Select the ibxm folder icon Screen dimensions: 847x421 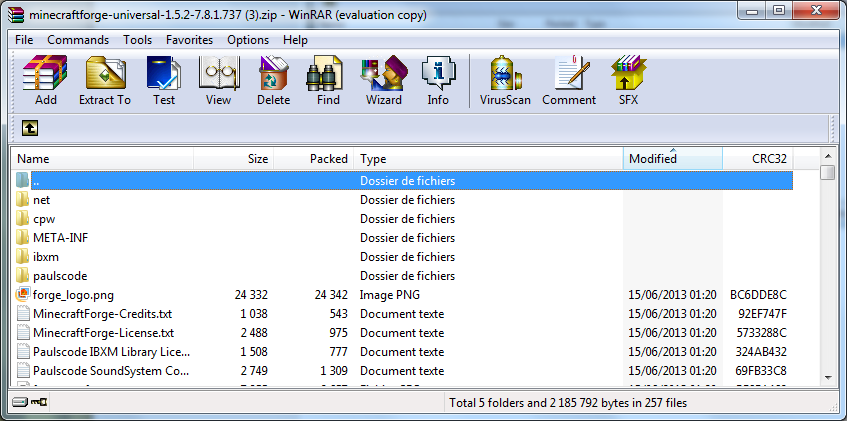pos(22,256)
